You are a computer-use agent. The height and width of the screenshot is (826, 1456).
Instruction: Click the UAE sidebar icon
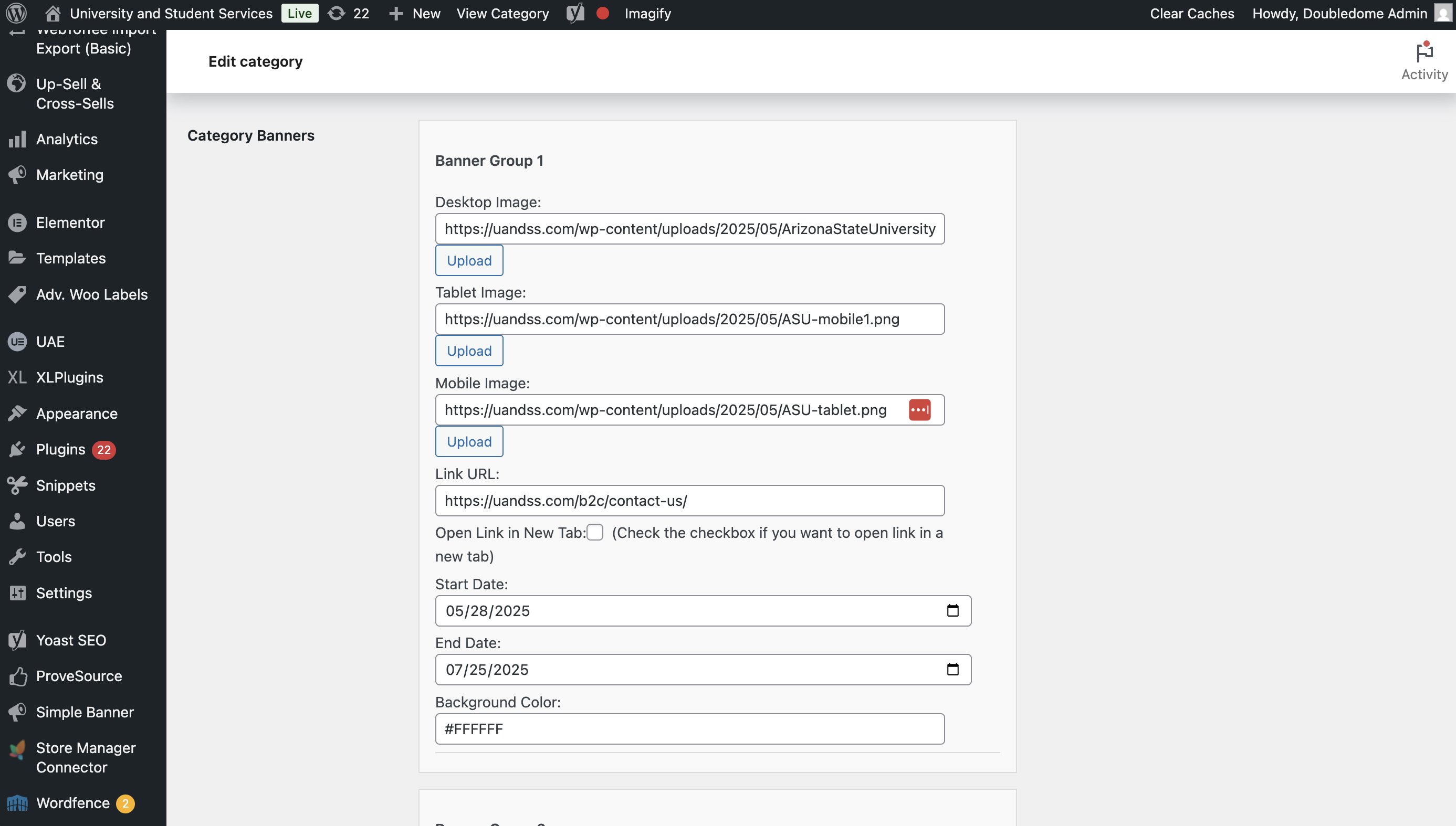tap(17, 342)
